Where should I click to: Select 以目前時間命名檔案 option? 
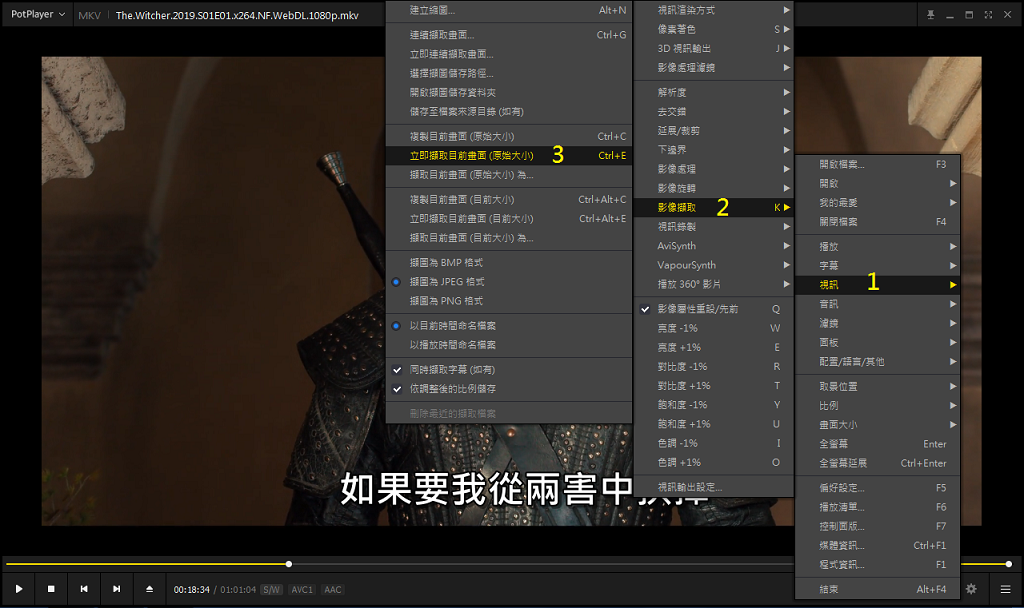click(x=509, y=325)
